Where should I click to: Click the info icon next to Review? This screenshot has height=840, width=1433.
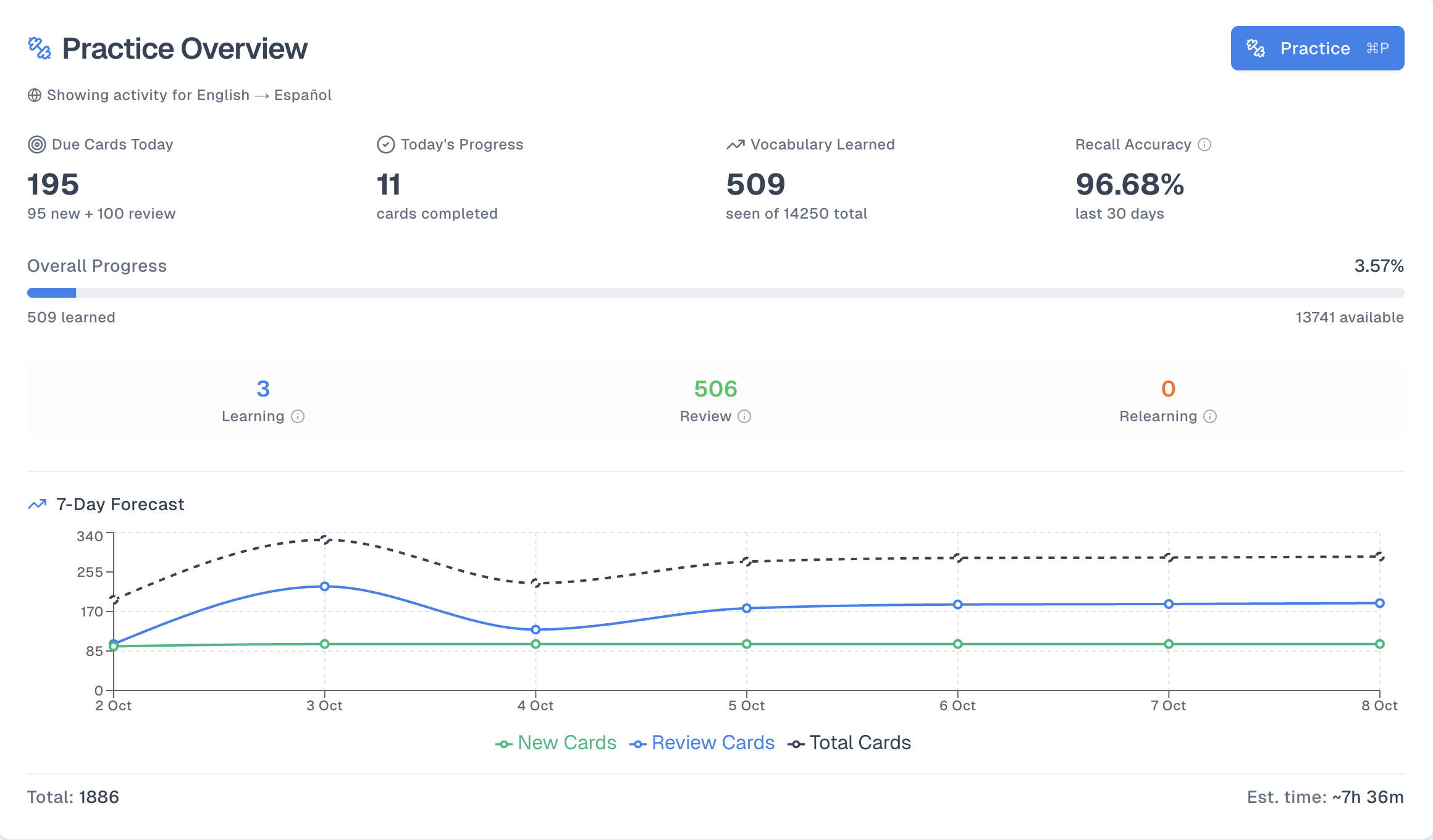click(744, 416)
